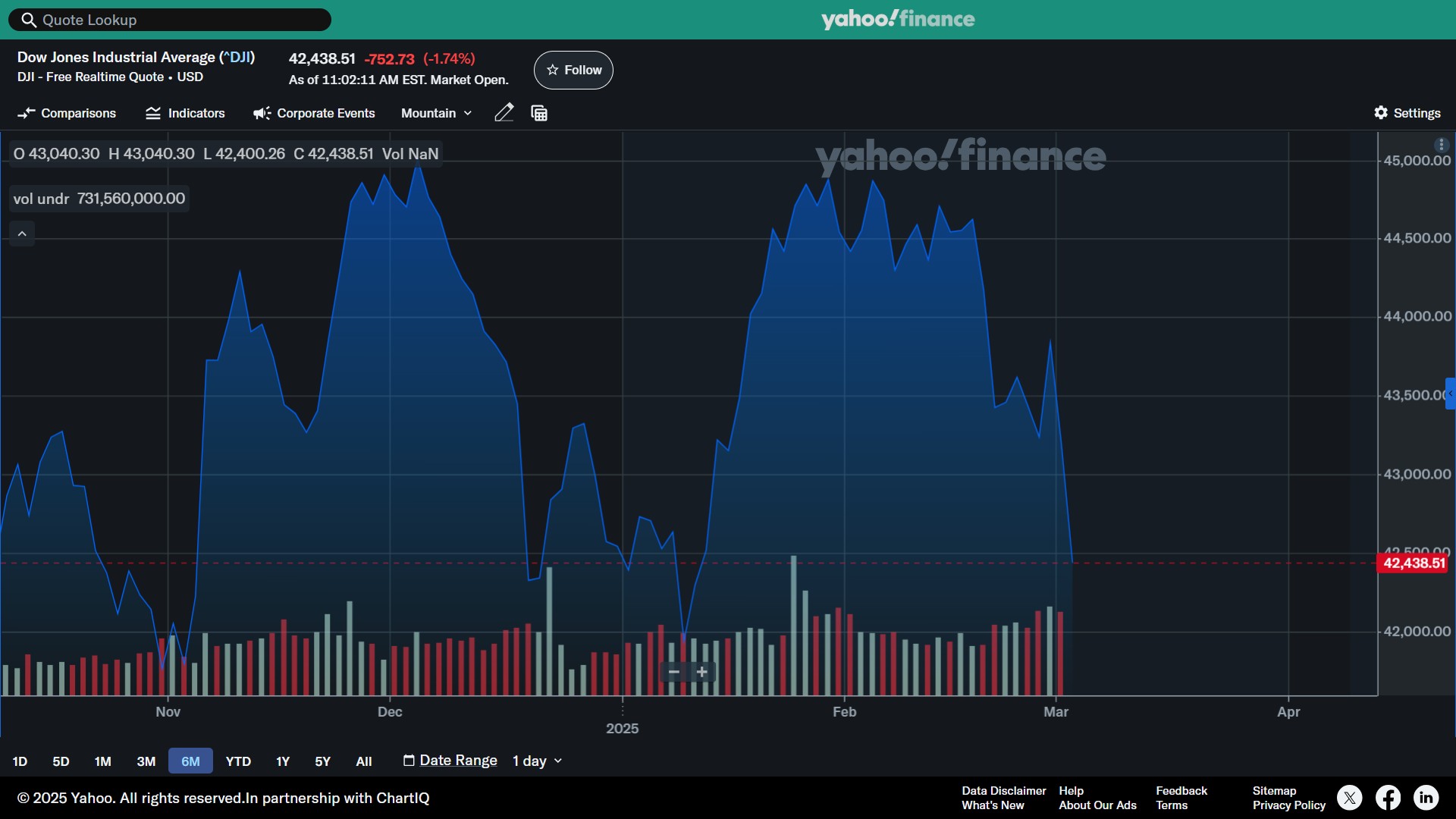Click the Dec label on time axis
The height and width of the screenshot is (819, 1456).
[x=390, y=712]
